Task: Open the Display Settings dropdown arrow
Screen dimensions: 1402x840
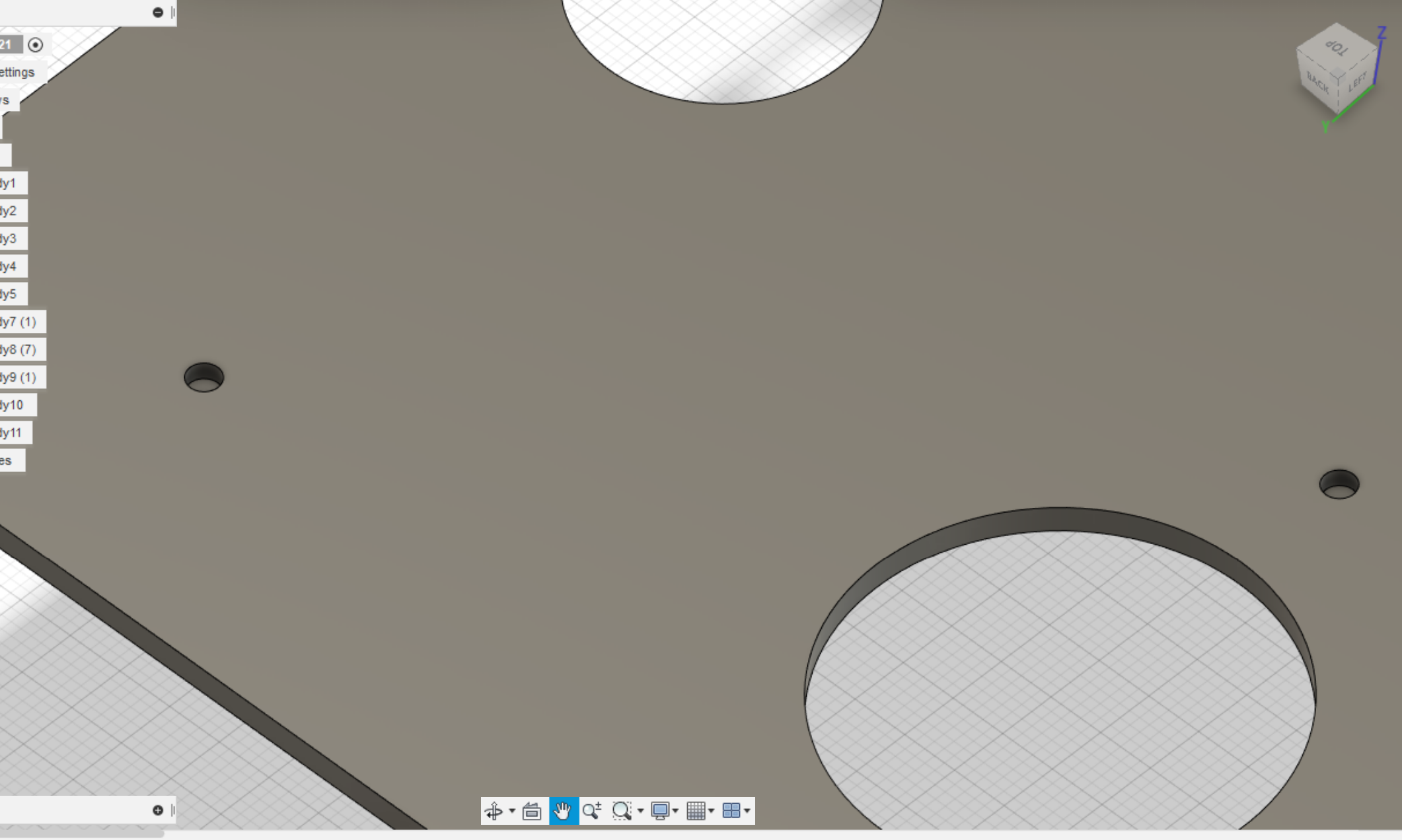Action: pyautogui.click(x=675, y=811)
